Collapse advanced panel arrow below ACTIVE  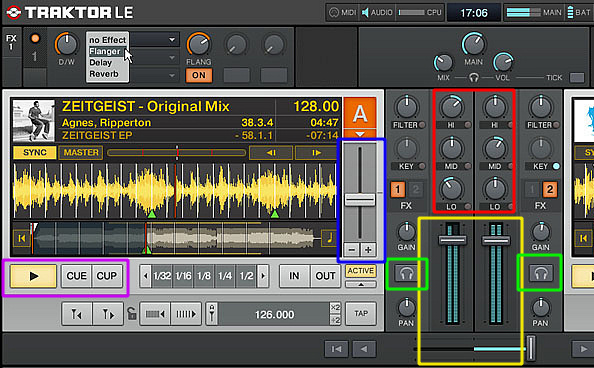pos(361,284)
